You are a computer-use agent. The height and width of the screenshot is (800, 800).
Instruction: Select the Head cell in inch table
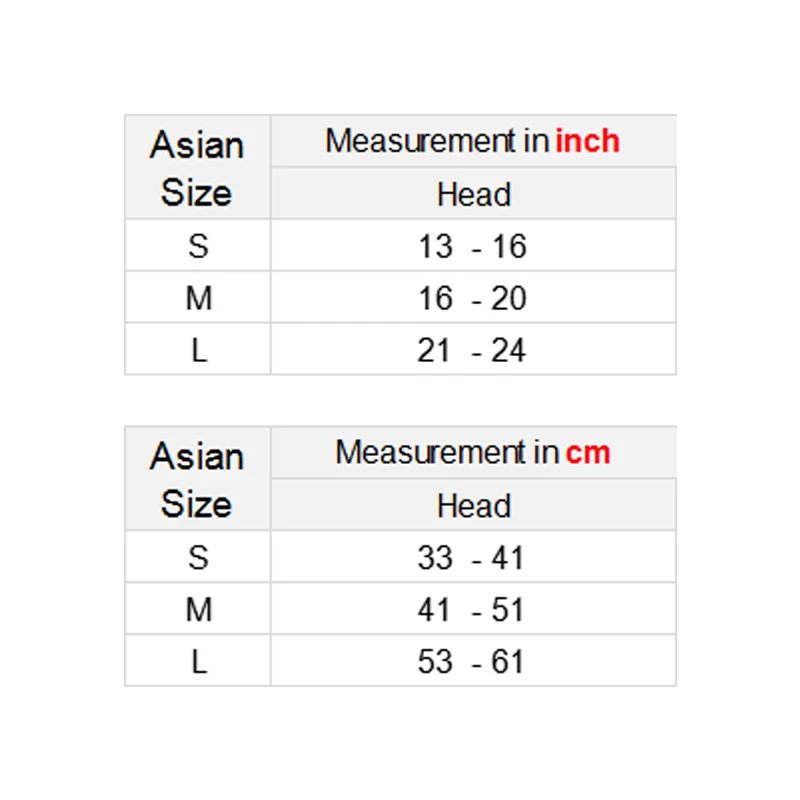click(x=473, y=194)
